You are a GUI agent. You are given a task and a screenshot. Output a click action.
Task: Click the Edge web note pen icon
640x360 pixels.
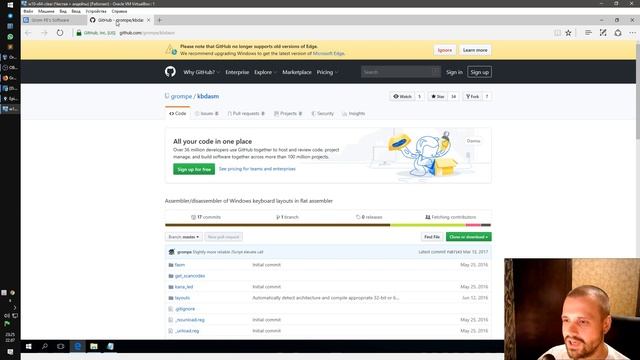(x=603, y=33)
